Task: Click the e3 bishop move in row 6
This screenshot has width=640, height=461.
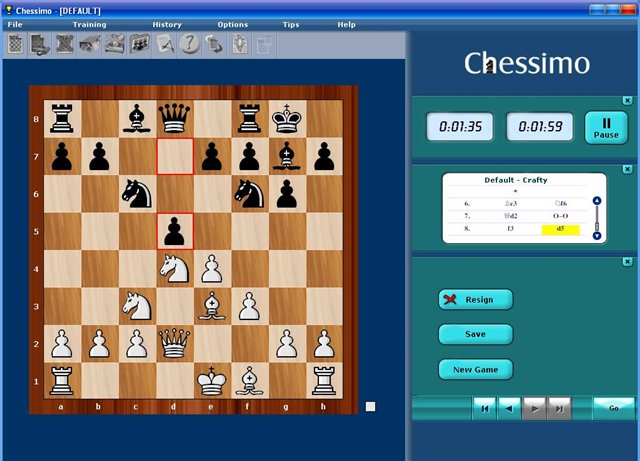Action: point(511,203)
